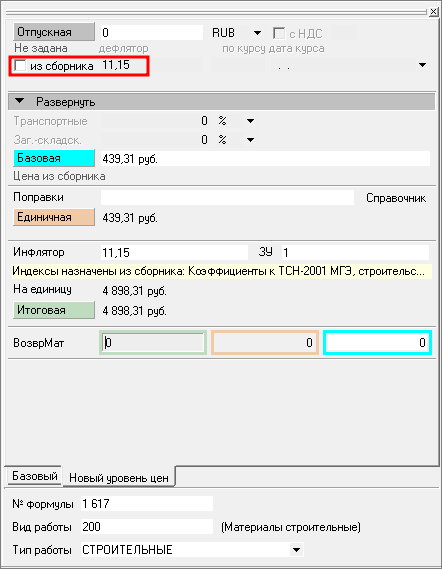Switch to the Новый уровень цен tab
The height and width of the screenshot is (569, 442).
click(x=119, y=478)
